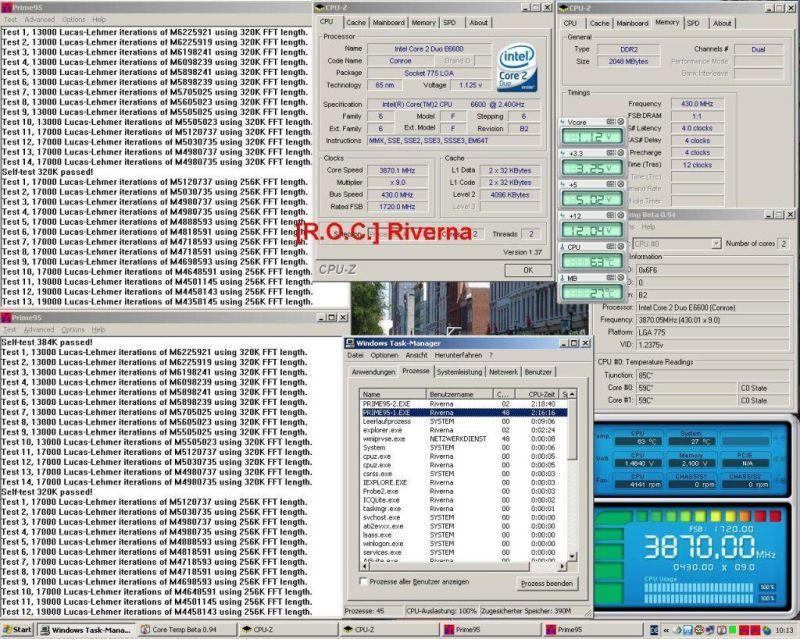Select the Prozesse tab in Task-Manager
This screenshot has height=639, width=800.
pyautogui.click(x=416, y=371)
